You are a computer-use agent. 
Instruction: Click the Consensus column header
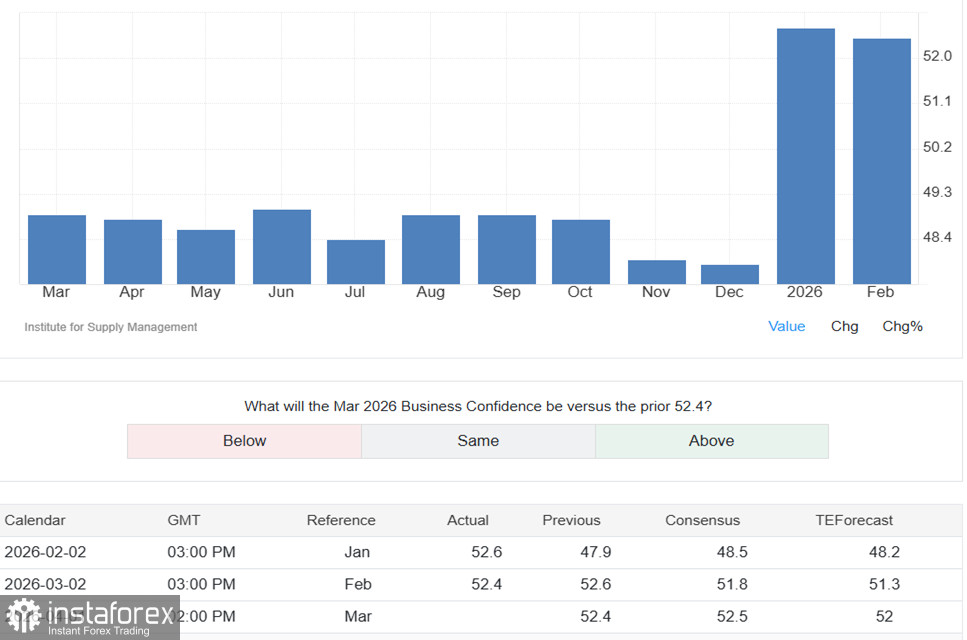pos(702,520)
